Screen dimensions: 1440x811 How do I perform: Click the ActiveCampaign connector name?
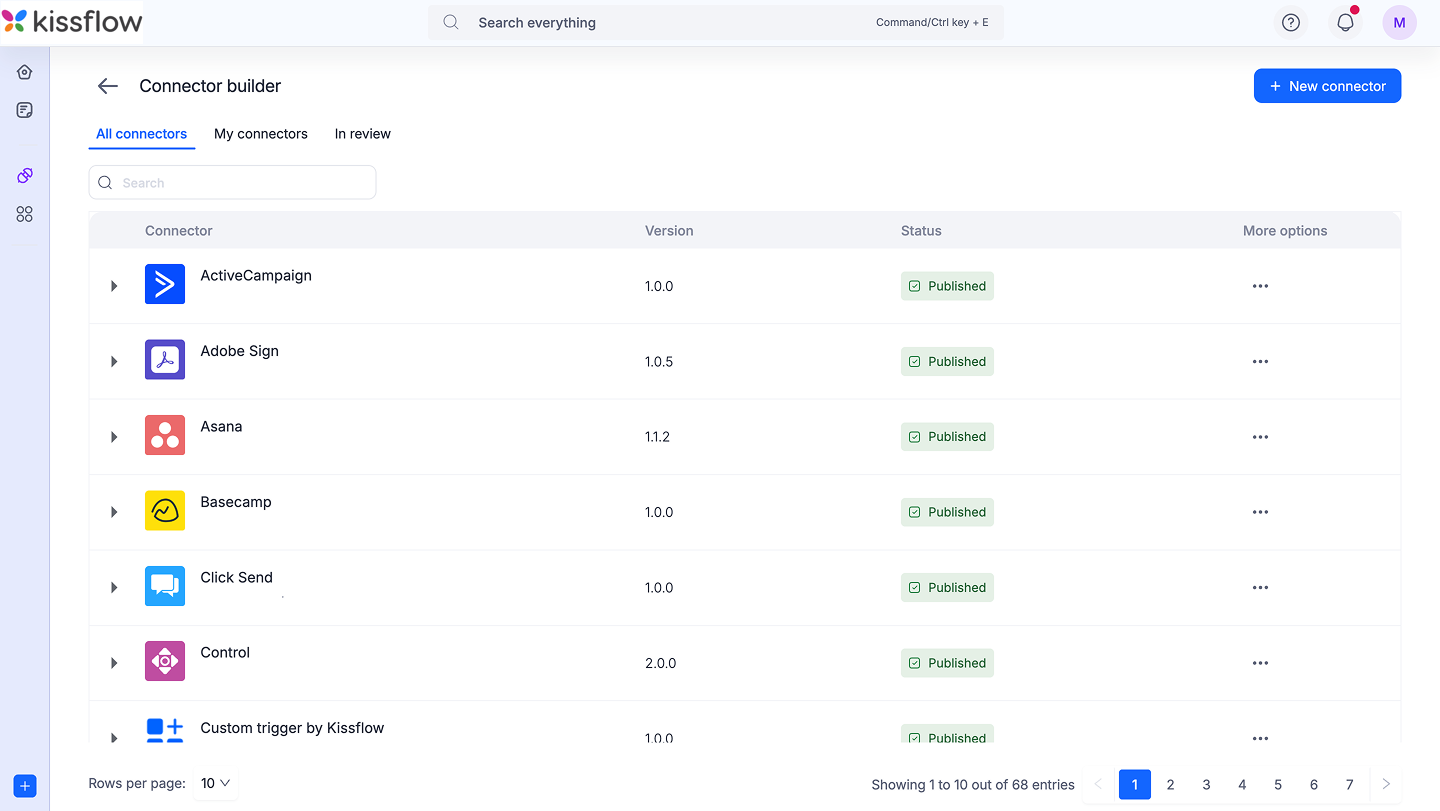(x=256, y=276)
